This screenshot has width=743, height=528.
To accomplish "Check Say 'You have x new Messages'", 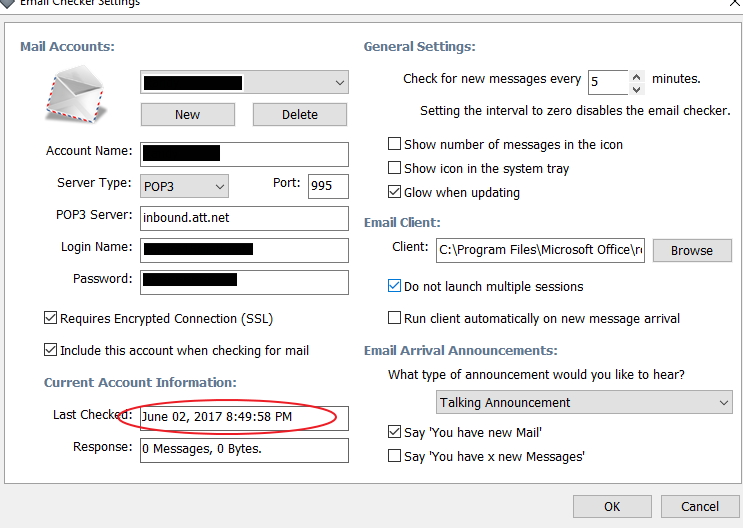I will [395, 457].
